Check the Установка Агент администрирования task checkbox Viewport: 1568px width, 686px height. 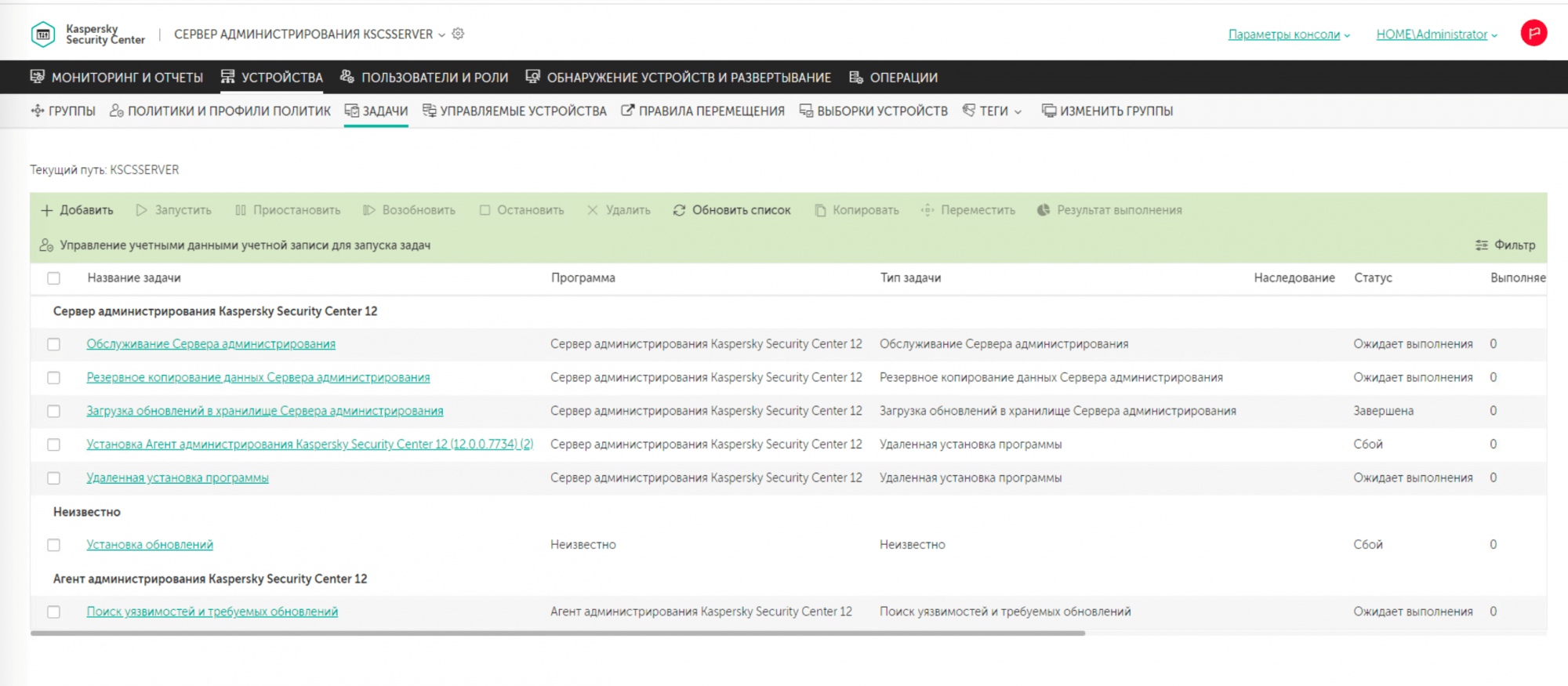coord(53,445)
